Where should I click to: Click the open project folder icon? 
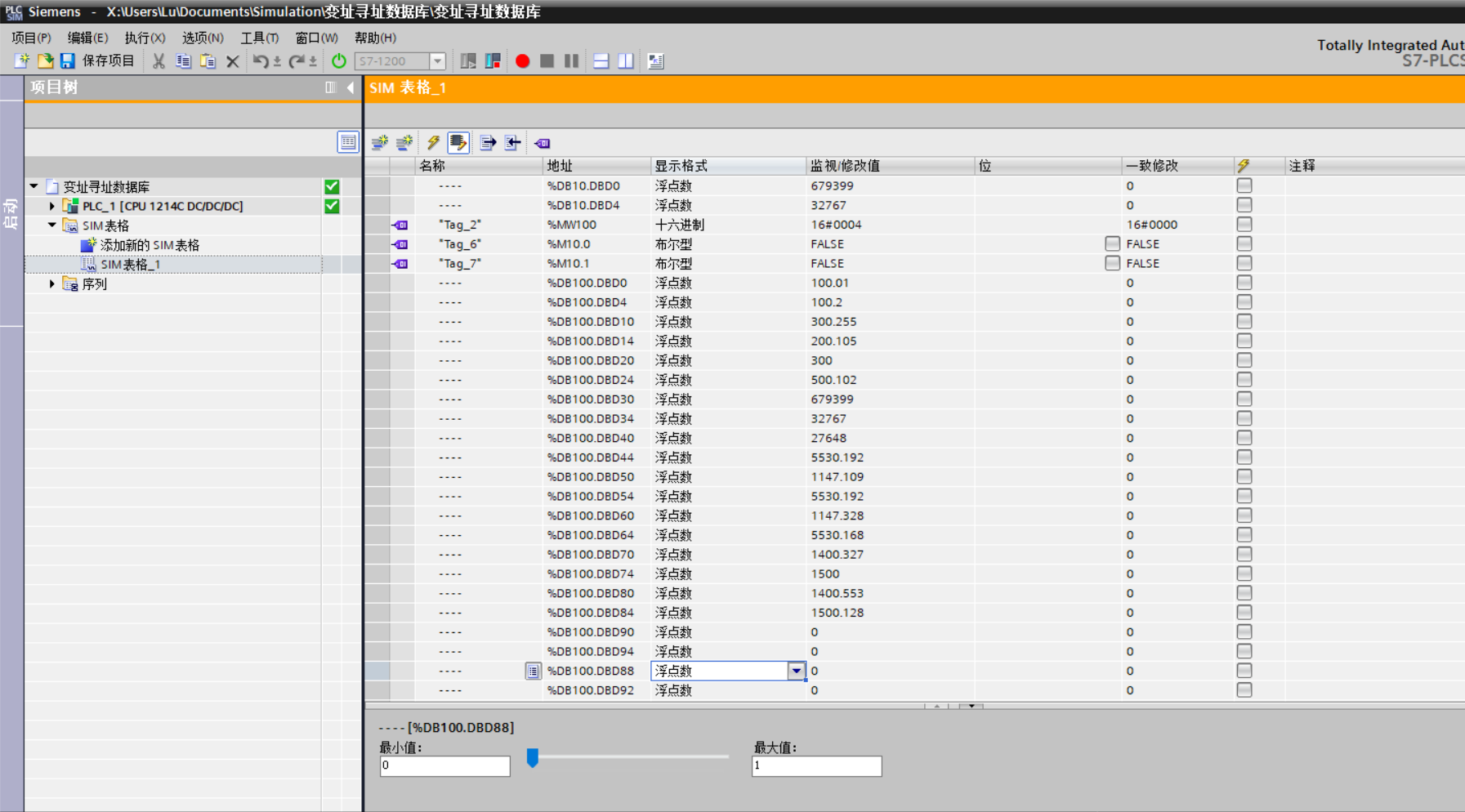46,61
